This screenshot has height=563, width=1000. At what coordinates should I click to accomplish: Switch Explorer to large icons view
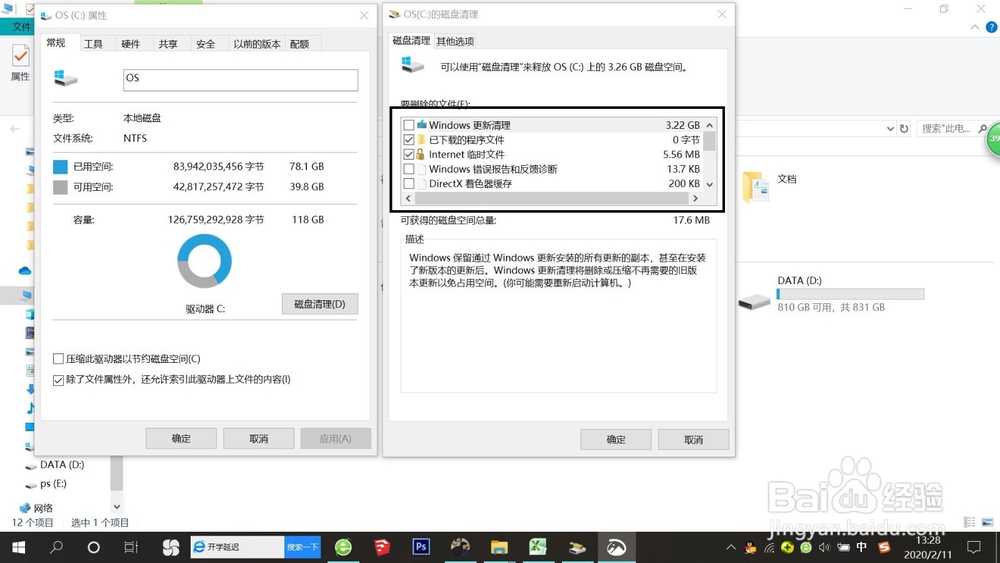[x=987, y=522]
